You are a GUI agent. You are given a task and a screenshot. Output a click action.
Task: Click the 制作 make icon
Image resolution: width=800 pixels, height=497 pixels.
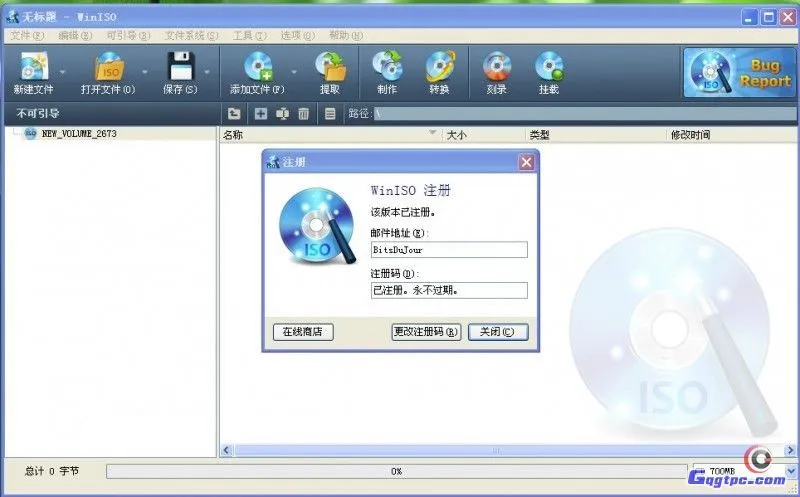pos(387,67)
